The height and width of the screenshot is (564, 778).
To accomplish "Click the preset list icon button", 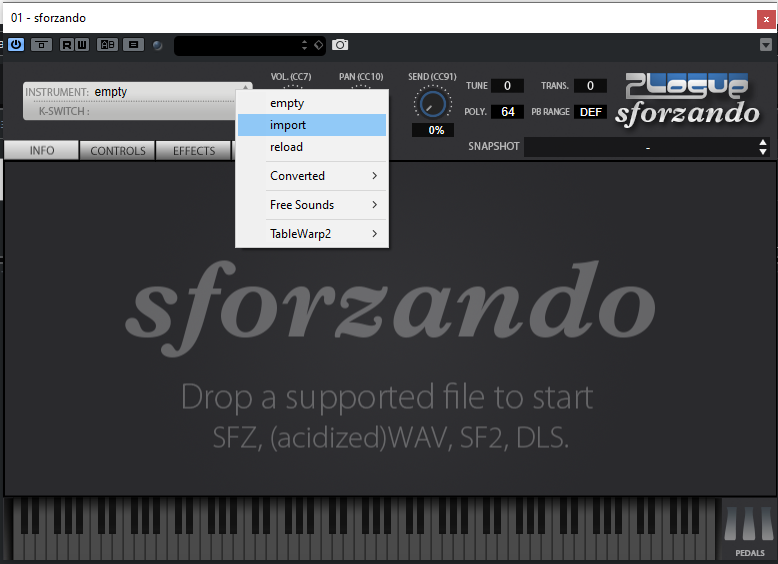I will (133, 45).
